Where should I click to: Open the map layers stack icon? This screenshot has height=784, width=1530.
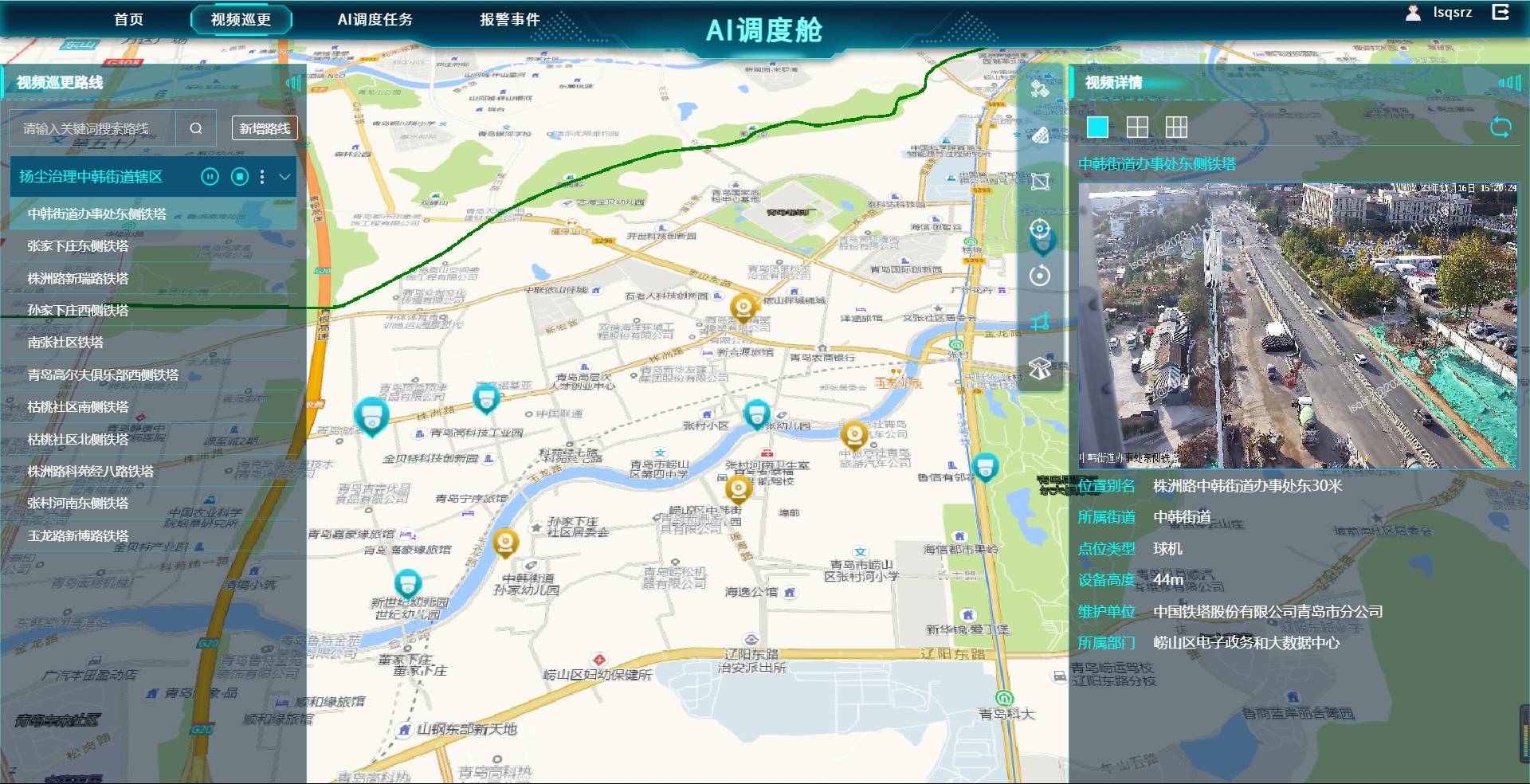[1040, 368]
